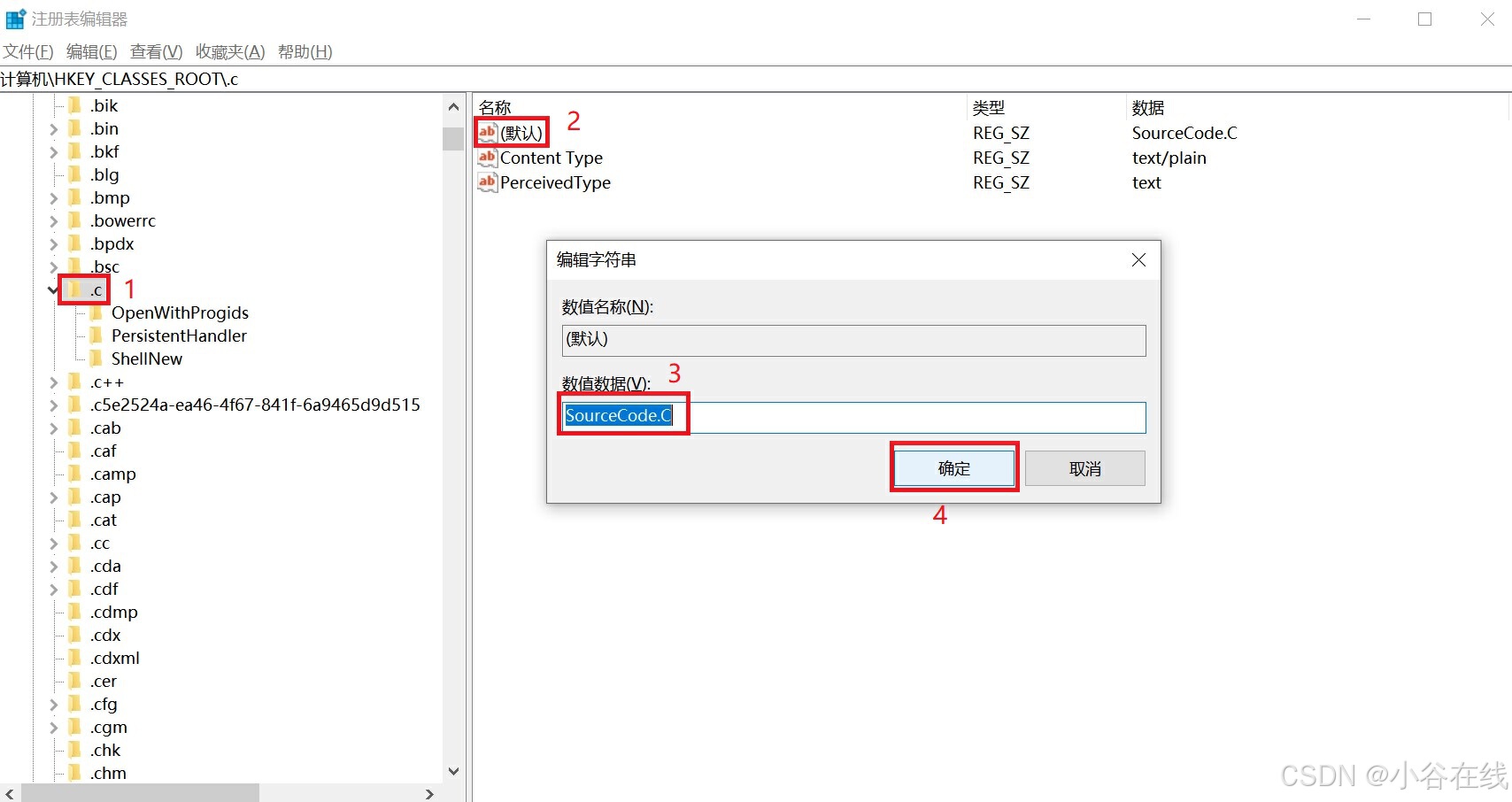The width and height of the screenshot is (1512, 802).
Task: Click the folder icon of .bmp key
Action: click(75, 197)
